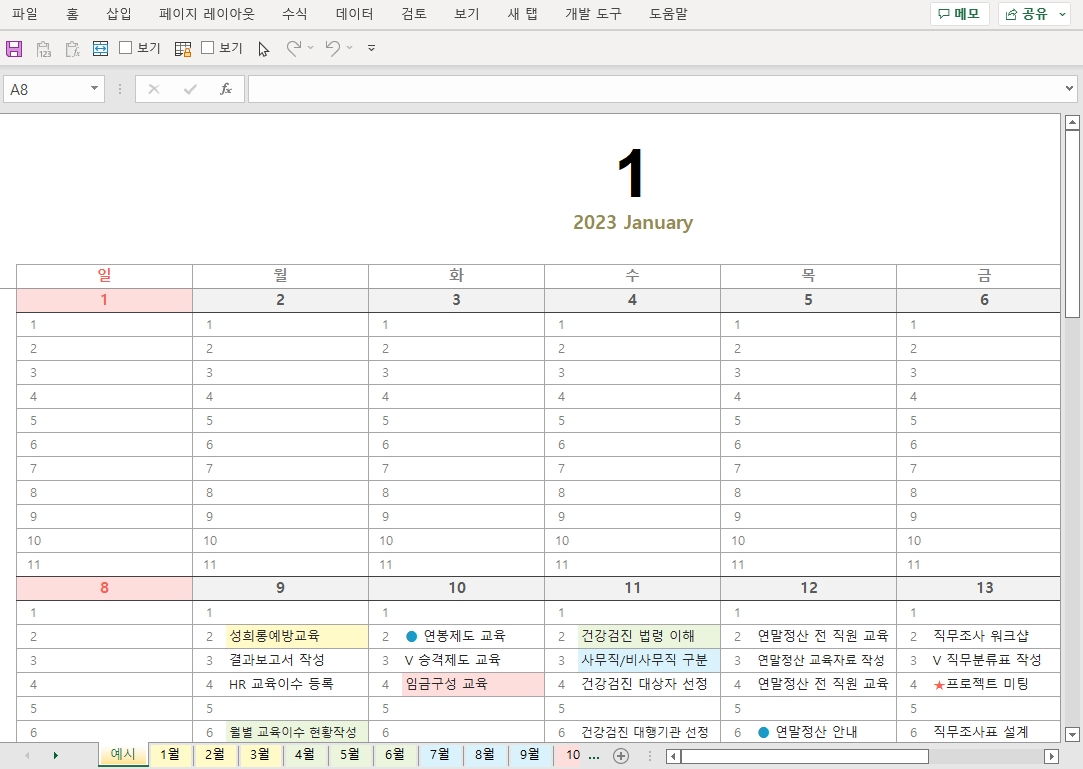
Task: Open the 페이지 레이아웃 ribbon tab
Action: 207,14
